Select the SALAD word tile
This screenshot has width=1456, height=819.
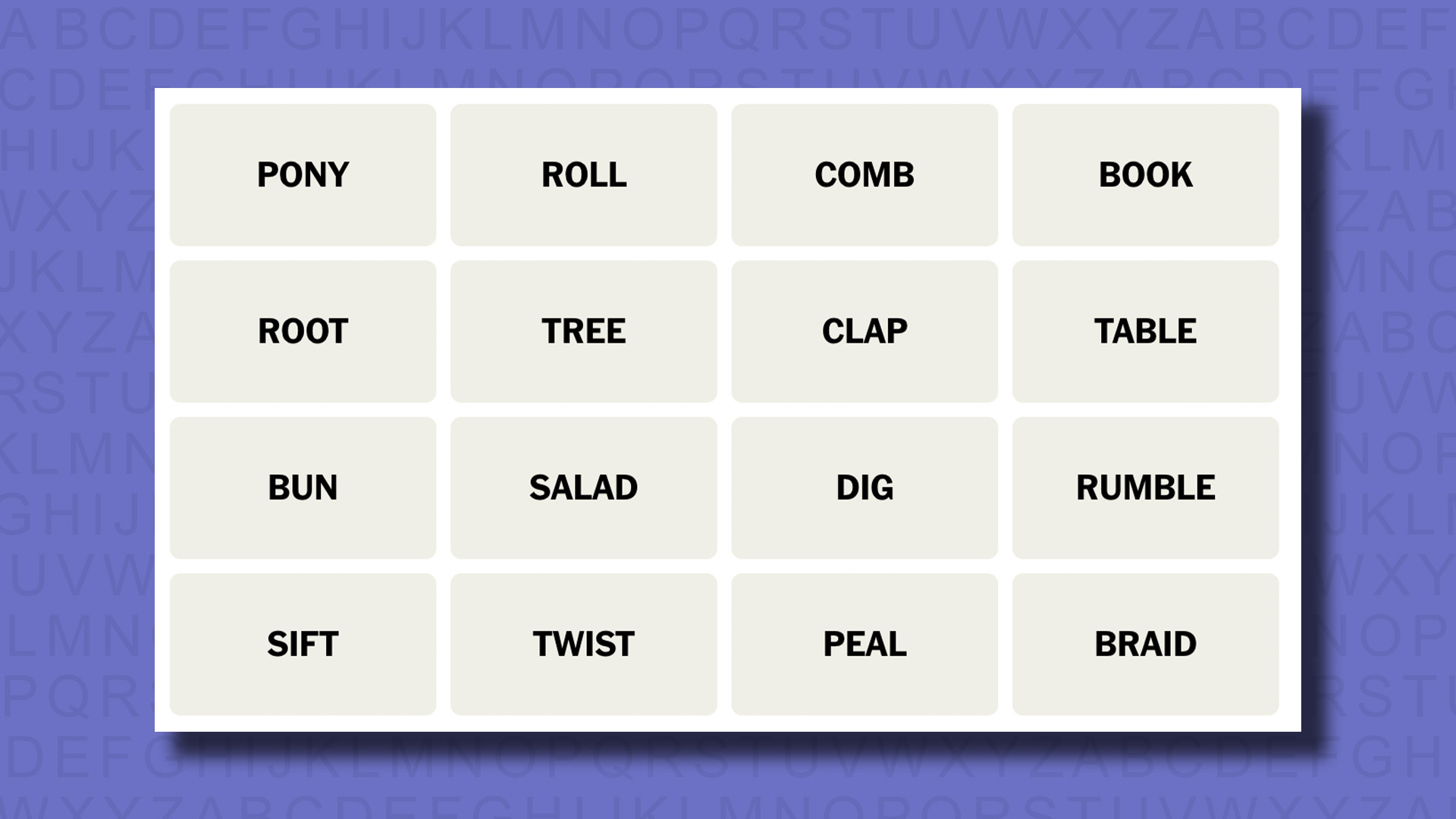pyautogui.click(x=585, y=488)
